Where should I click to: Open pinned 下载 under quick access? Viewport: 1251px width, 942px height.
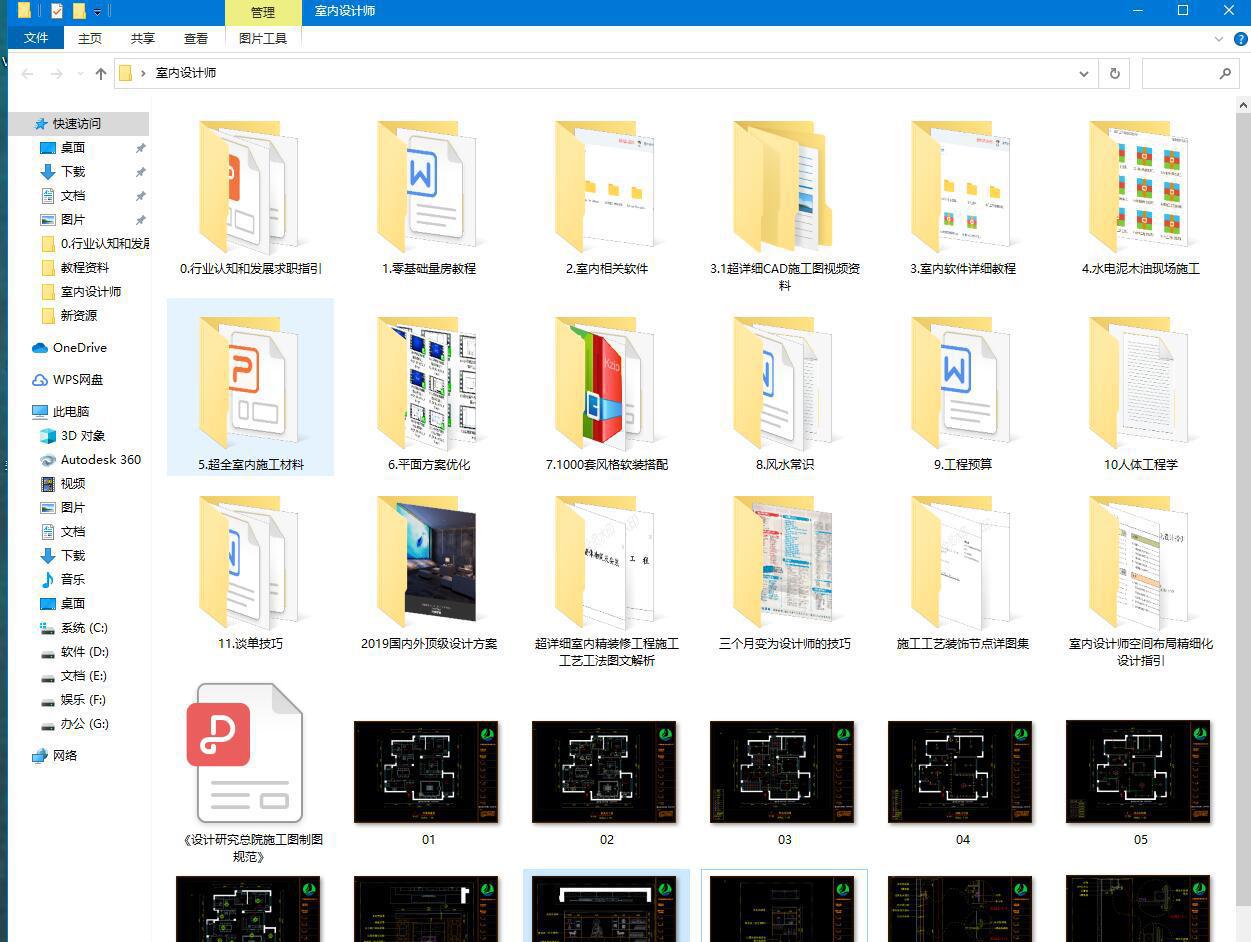[73, 171]
